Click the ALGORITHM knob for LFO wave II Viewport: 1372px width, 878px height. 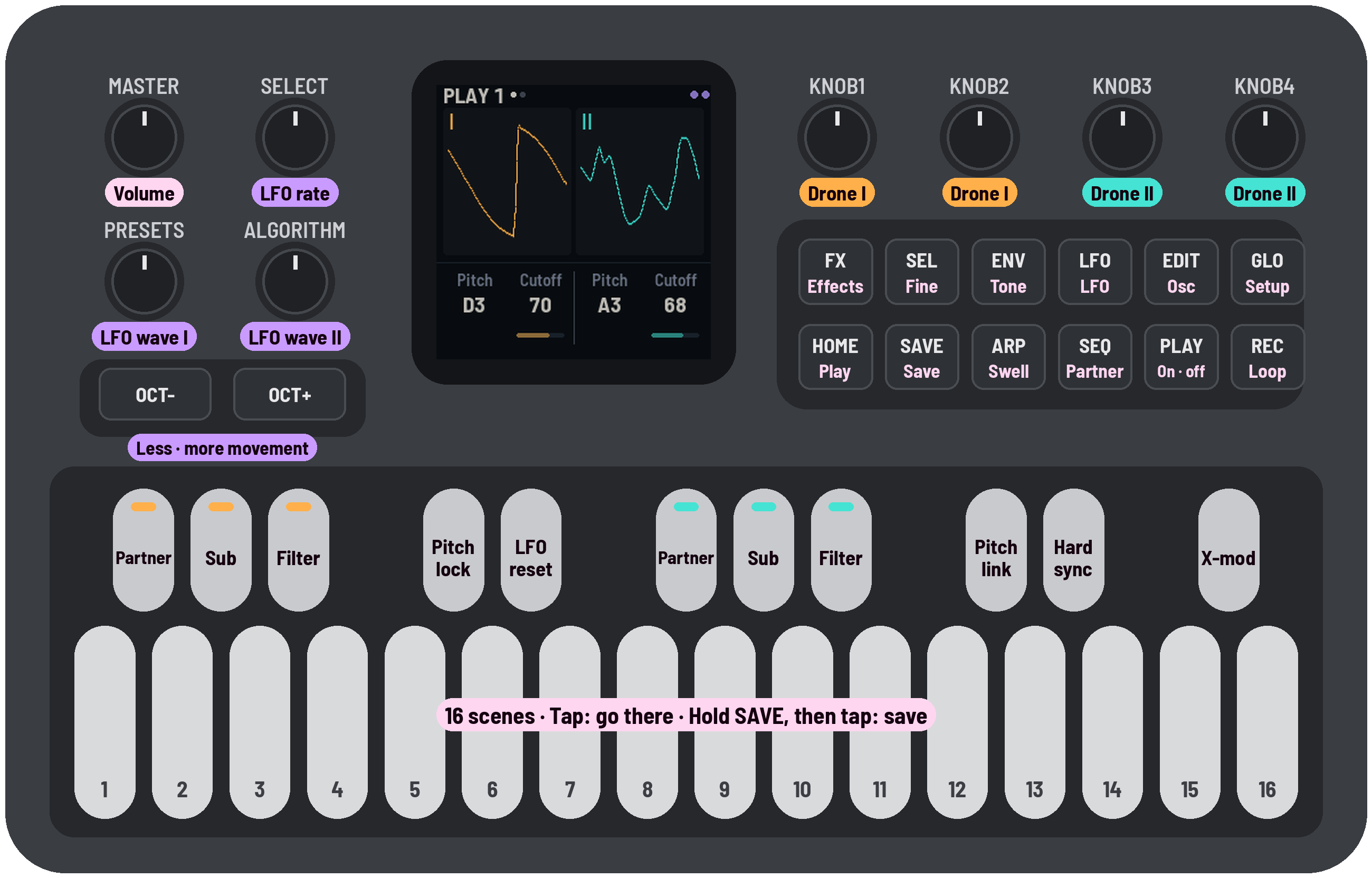coord(294,281)
